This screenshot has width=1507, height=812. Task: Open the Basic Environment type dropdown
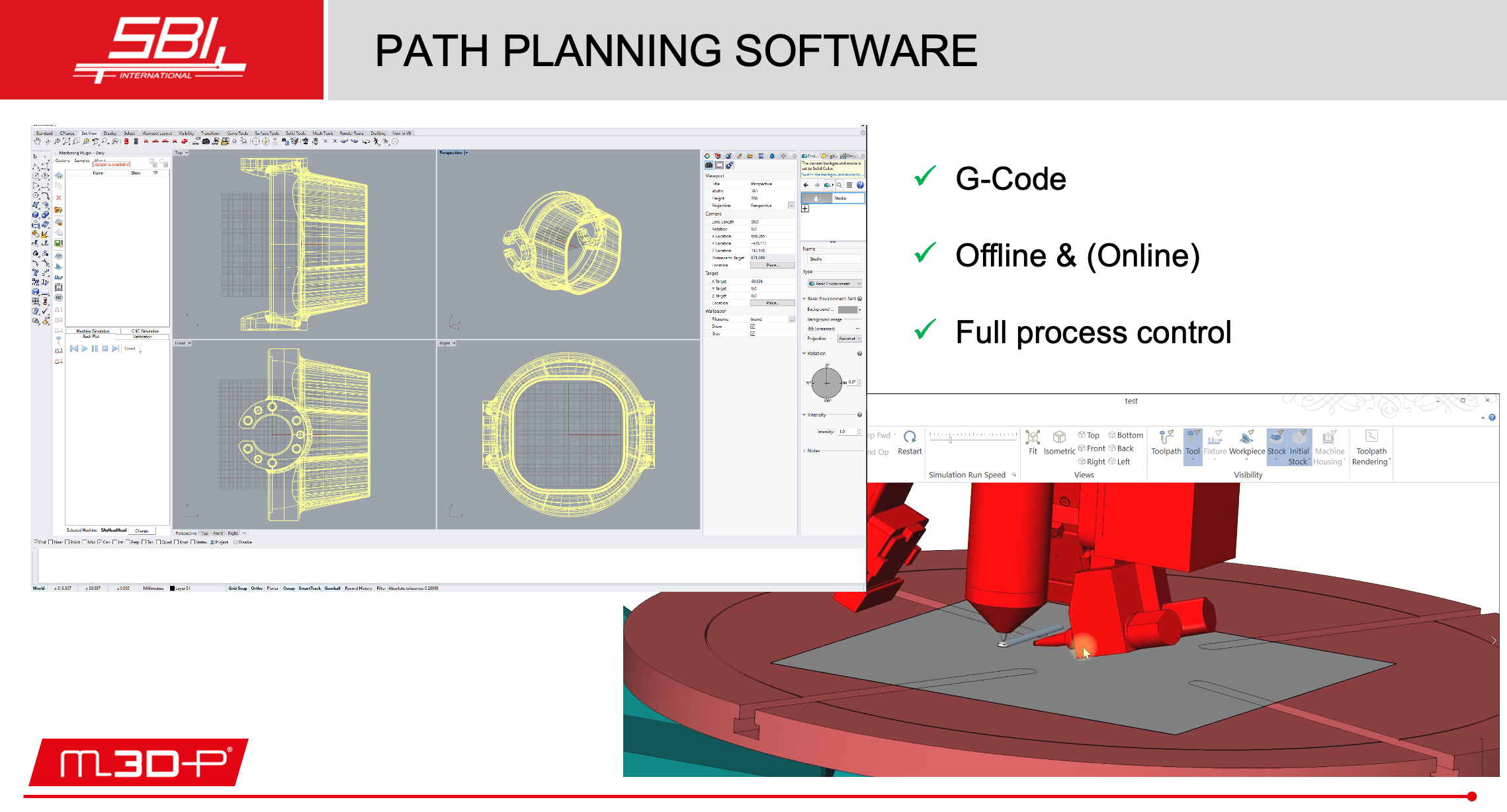coord(835,284)
